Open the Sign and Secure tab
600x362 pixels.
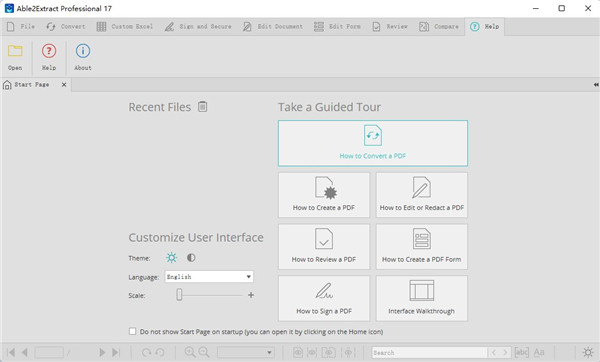pos(198,26)
